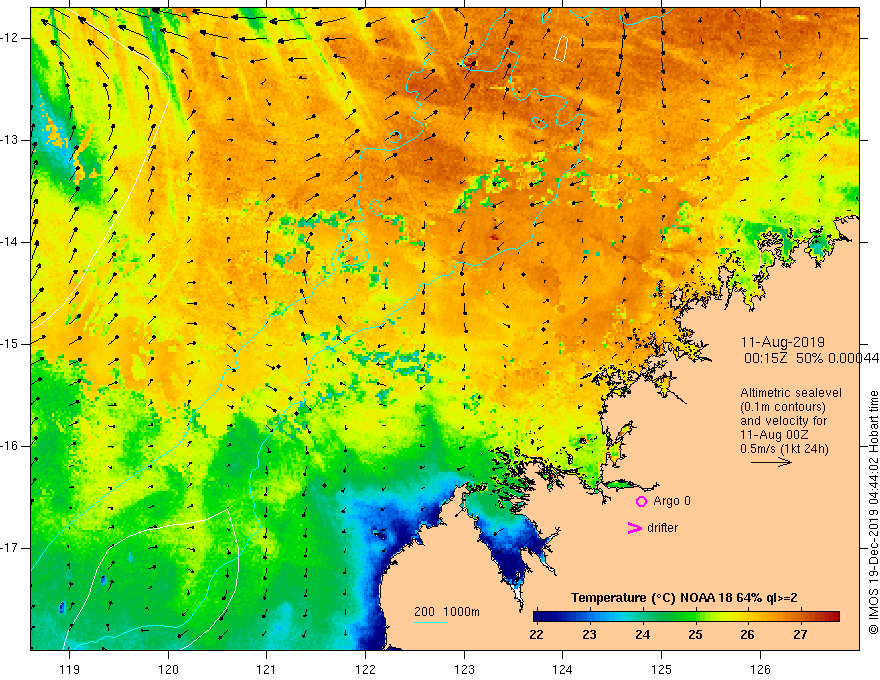Click '0.5m/s (1kt 24h)' text
The width and height of the screenshot is (880, 680).
click(784, 449)
